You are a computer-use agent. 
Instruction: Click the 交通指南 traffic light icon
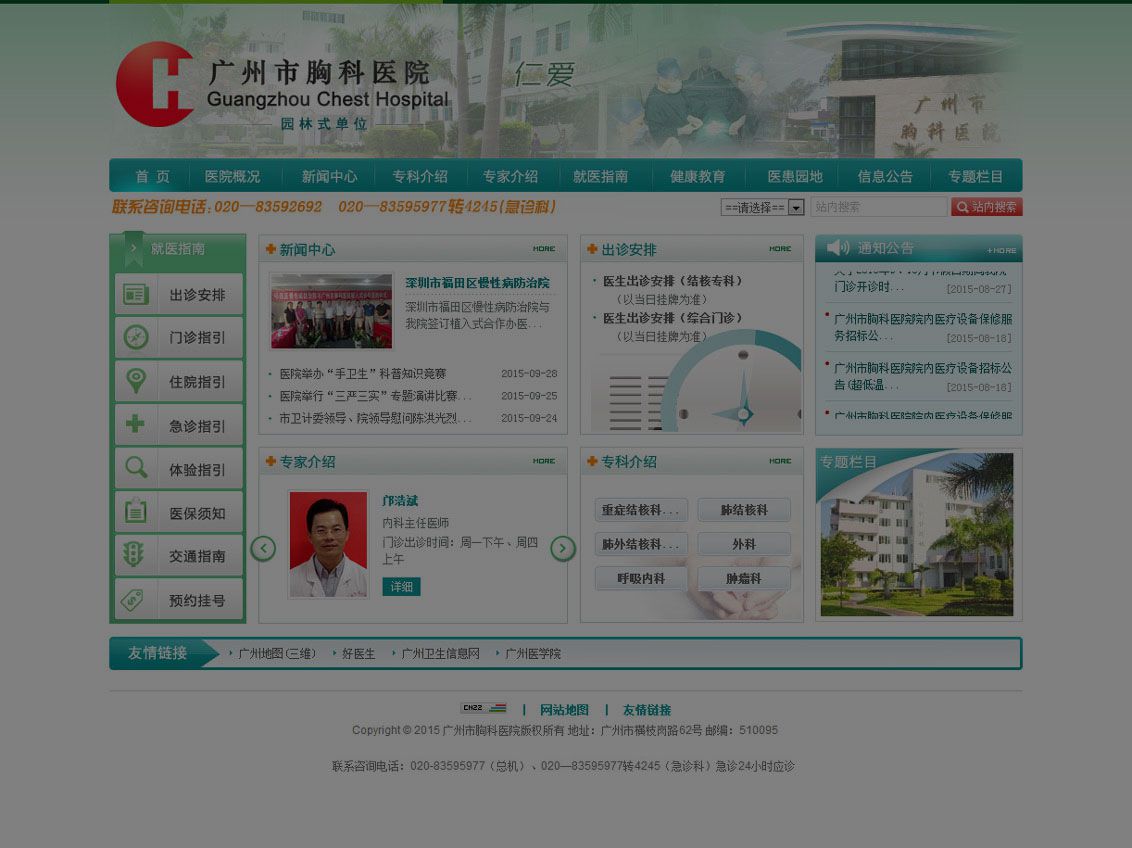[x=134, y=555]
